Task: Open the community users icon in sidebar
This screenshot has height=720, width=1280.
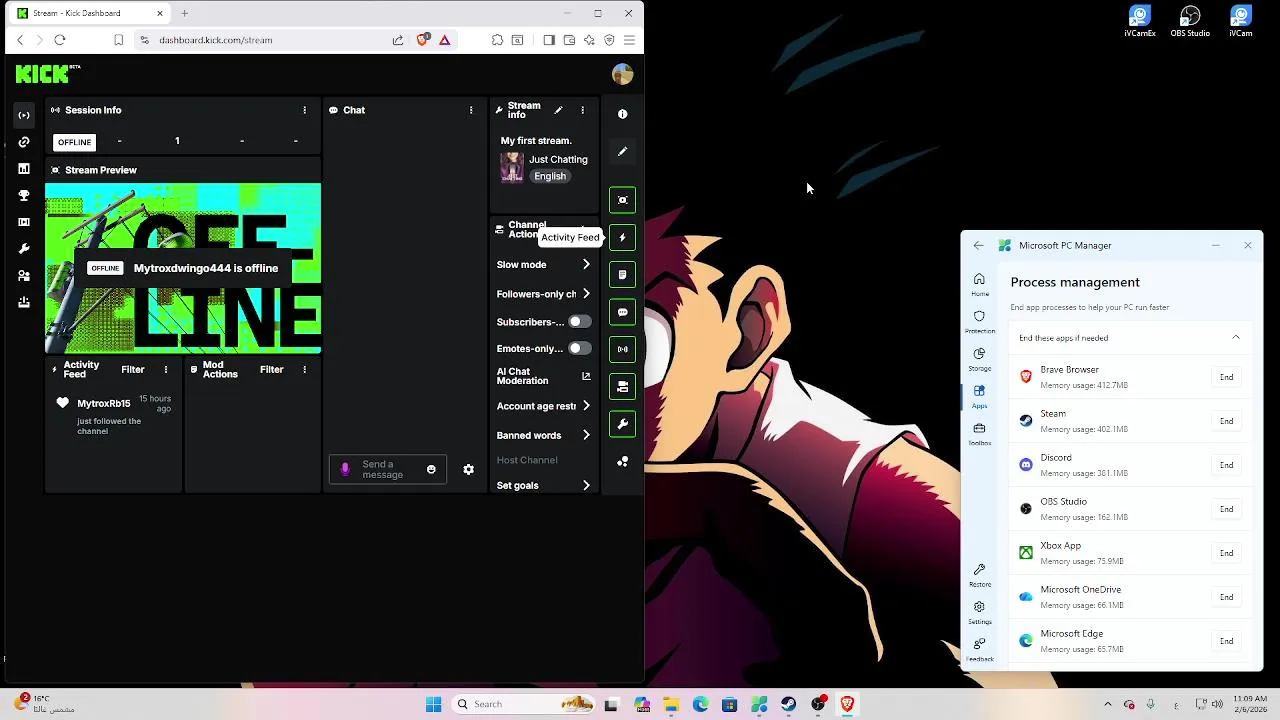Action: (24, 276)
